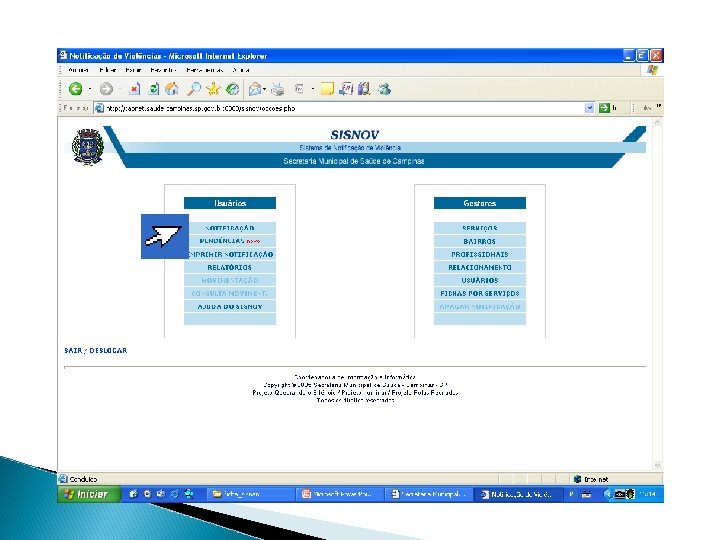The image size is (720, 540).
Task: Open the Search magnifier icon
Action: [194, 89]
